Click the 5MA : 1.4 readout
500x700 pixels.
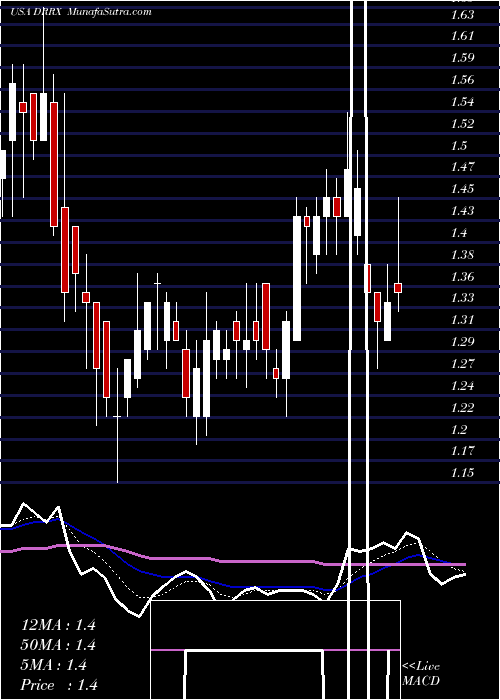[54, 665]
